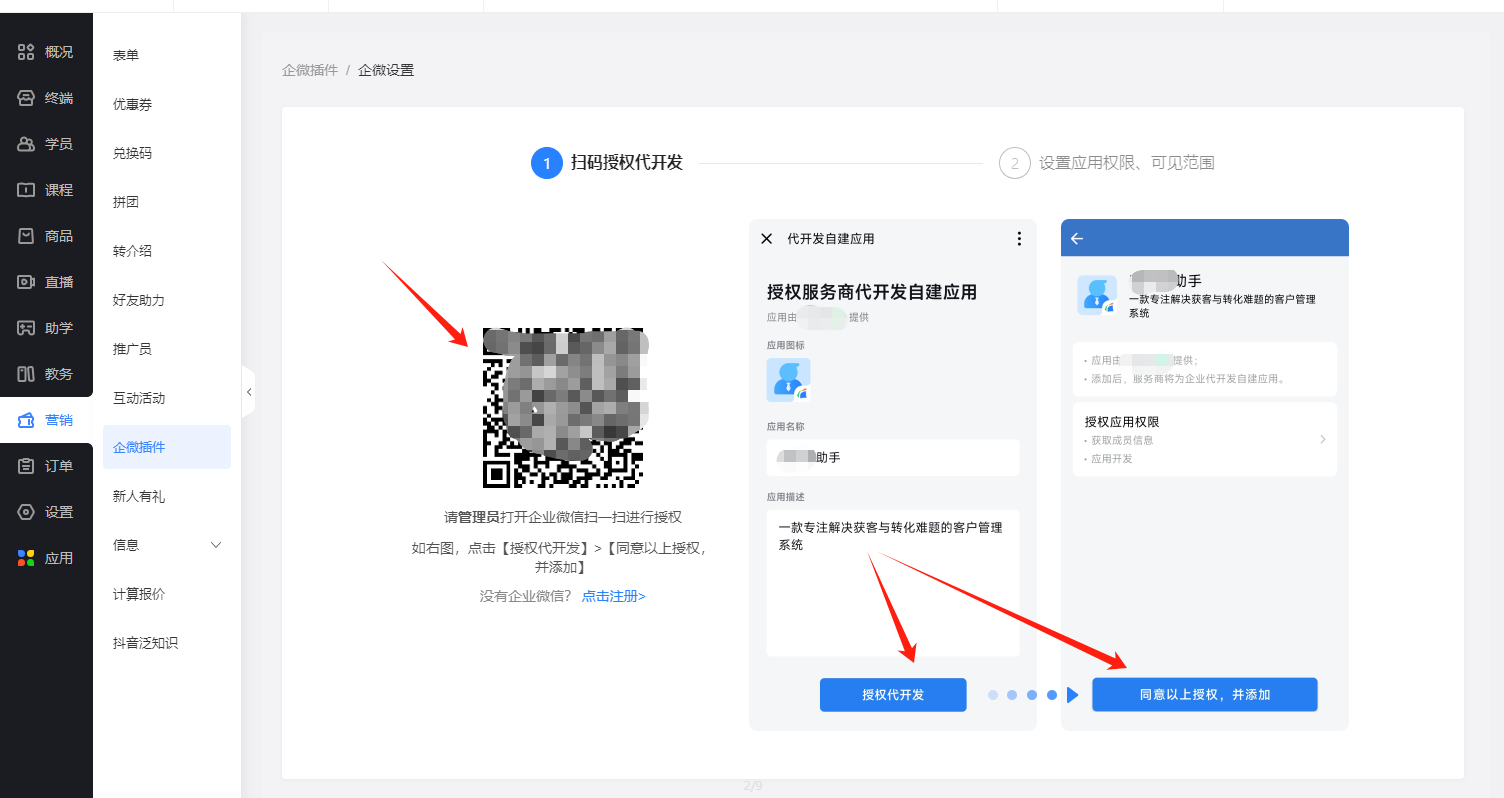1504x798 pixels.
Task: Open the 学员 students section icon
Action: click(26, 144)
